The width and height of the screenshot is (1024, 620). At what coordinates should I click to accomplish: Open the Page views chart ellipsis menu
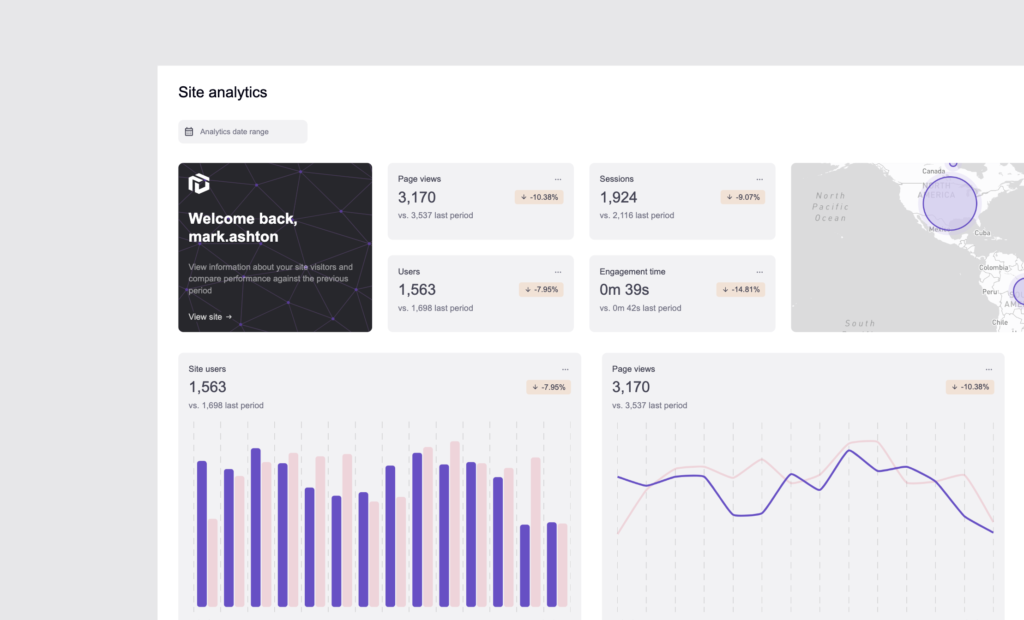989,368
